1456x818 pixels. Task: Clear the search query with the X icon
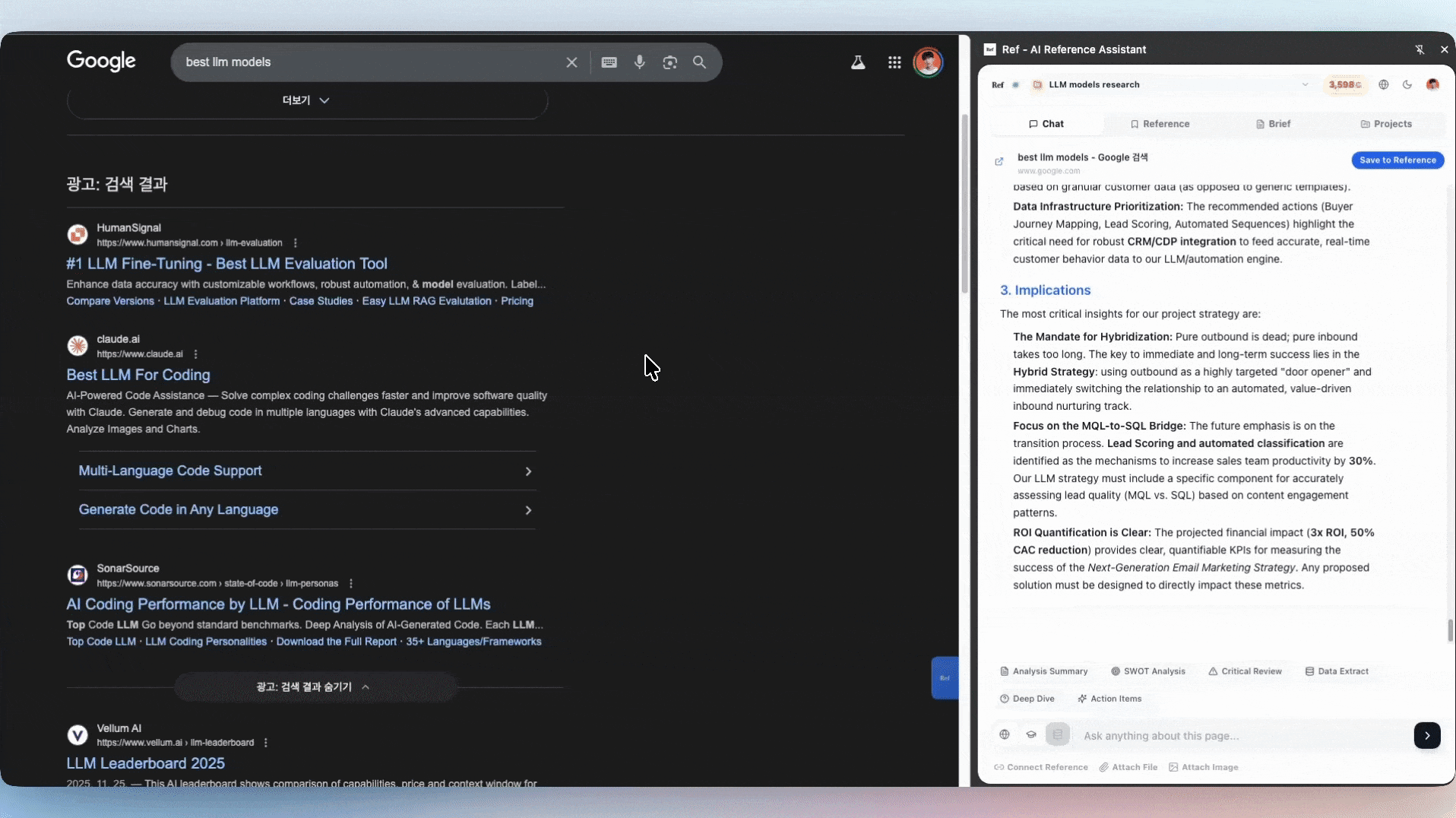(571, 62)
